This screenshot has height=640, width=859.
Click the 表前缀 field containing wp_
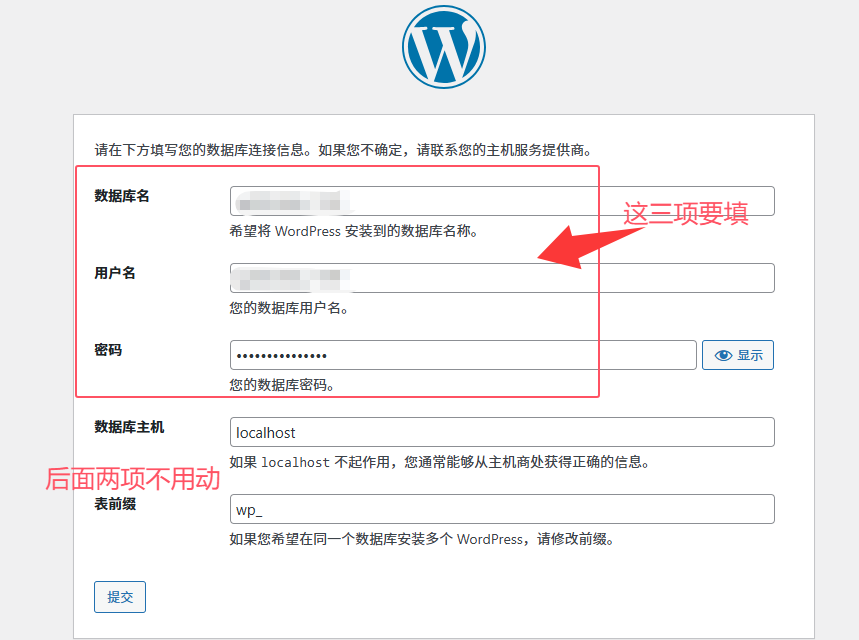[502, 509]
